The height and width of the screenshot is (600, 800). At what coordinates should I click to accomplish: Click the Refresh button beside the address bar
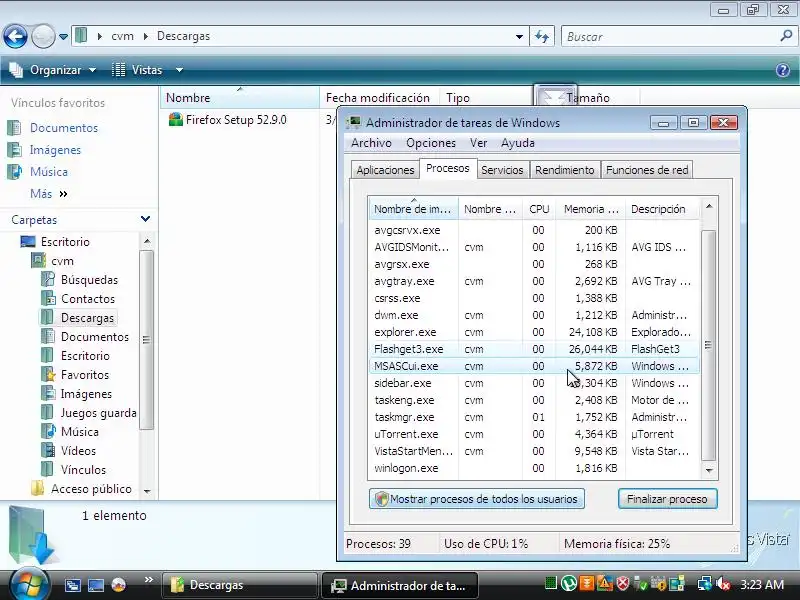pos(542,36)
